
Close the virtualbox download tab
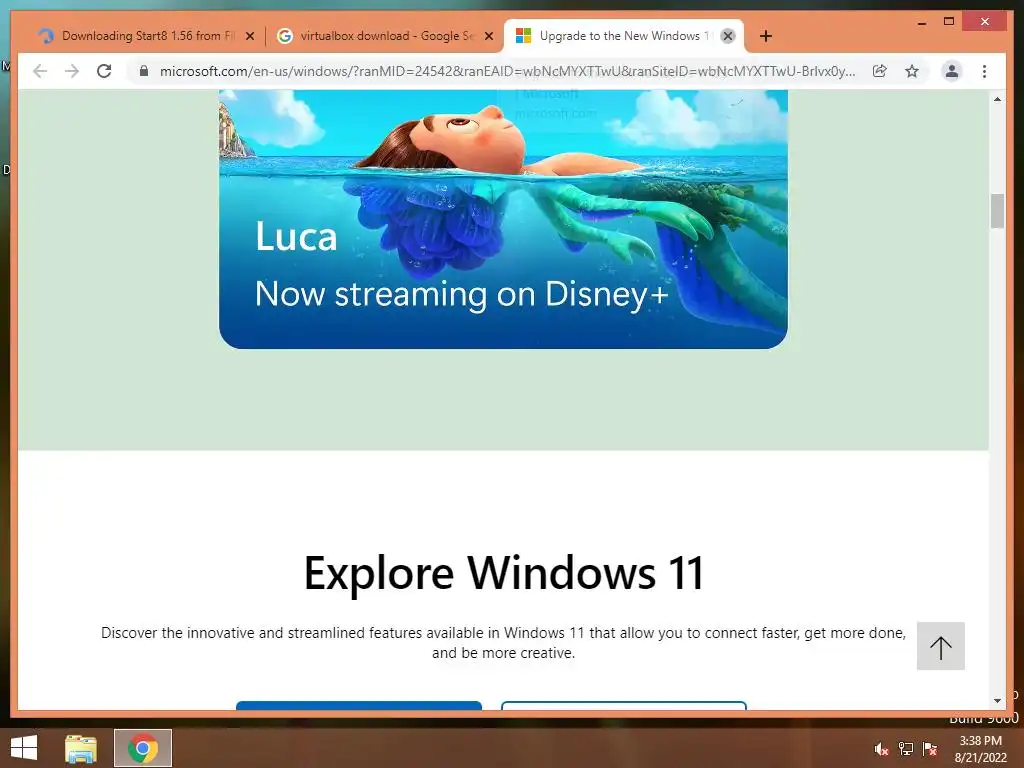488,36
